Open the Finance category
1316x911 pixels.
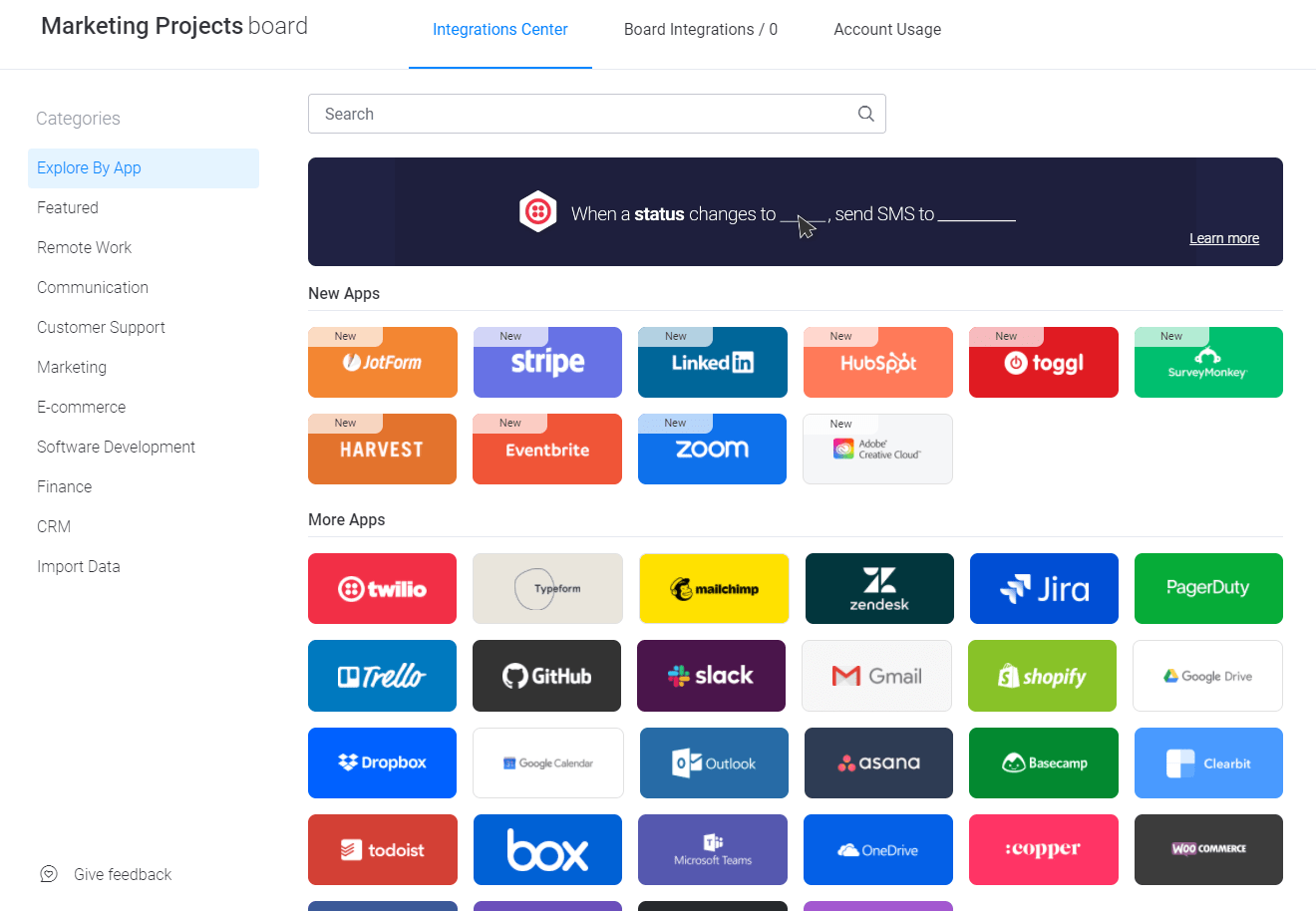pyautogui.click(x=144, y=486)
